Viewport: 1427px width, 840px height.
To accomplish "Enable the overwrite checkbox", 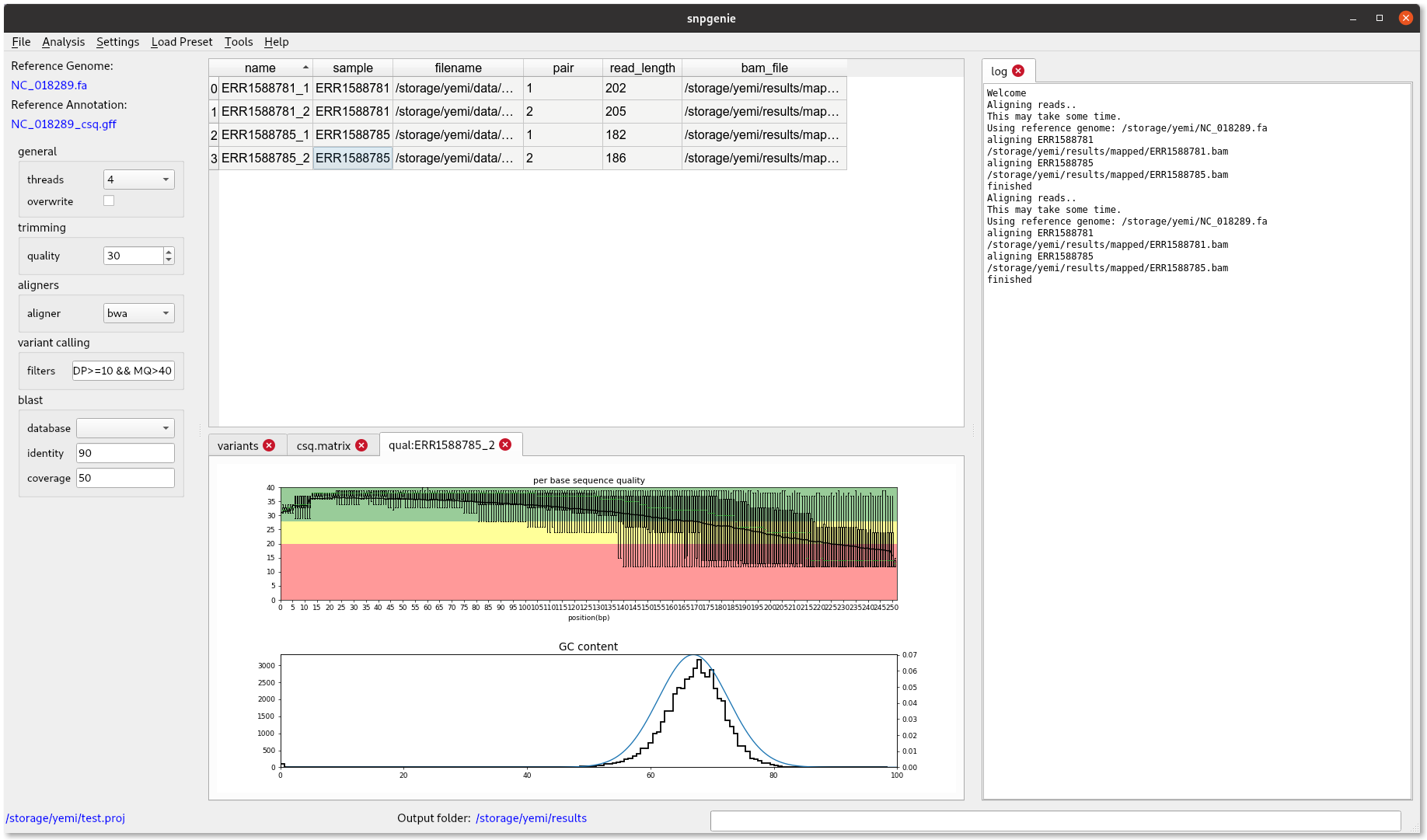I will click(x=109, y=200).
